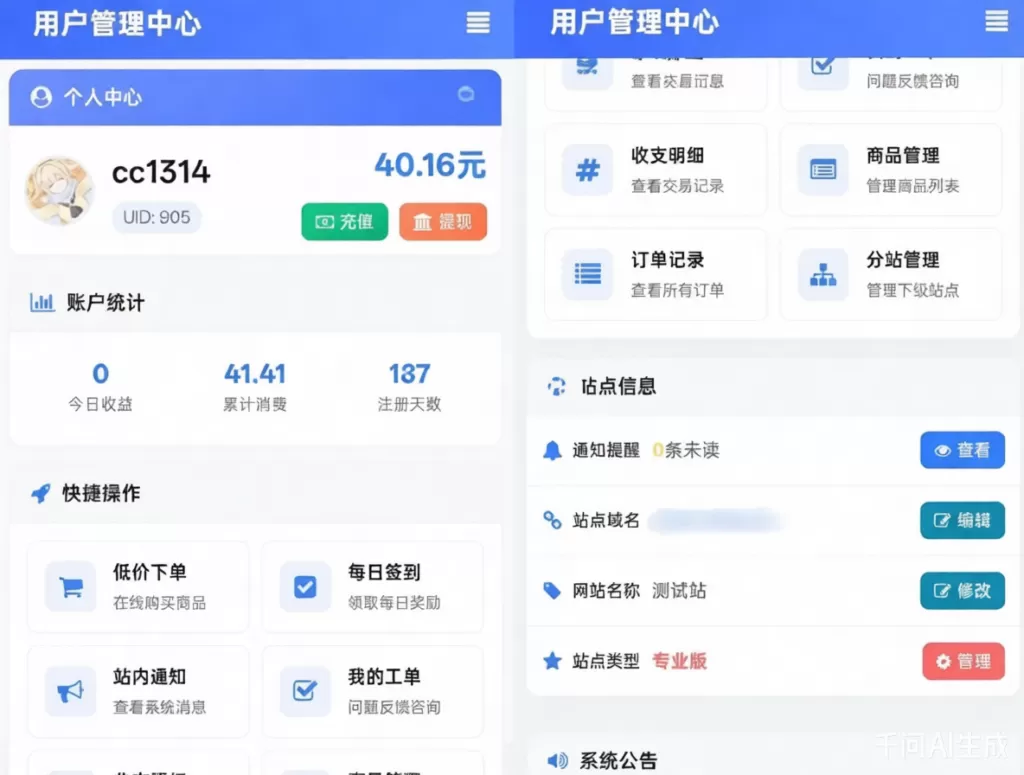Click the 订单记录 list icon
Image resolution: width=1024 pixels, height=775 pixels.
click(x=588, y=274)
